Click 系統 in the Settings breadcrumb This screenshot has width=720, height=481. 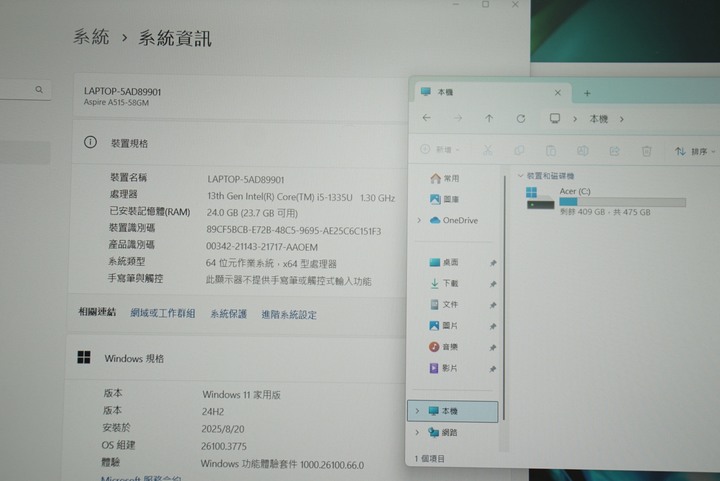tap(91, 37)
